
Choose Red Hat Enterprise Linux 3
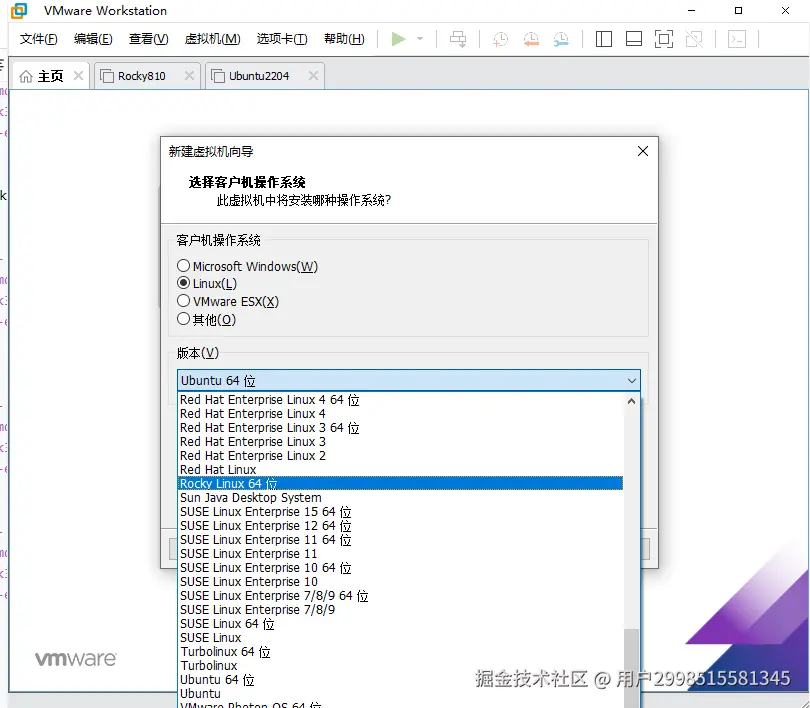400,442
